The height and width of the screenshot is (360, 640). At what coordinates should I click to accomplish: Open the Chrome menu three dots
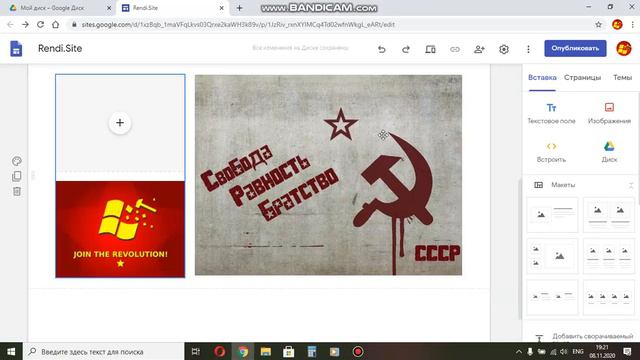[632, 24]
